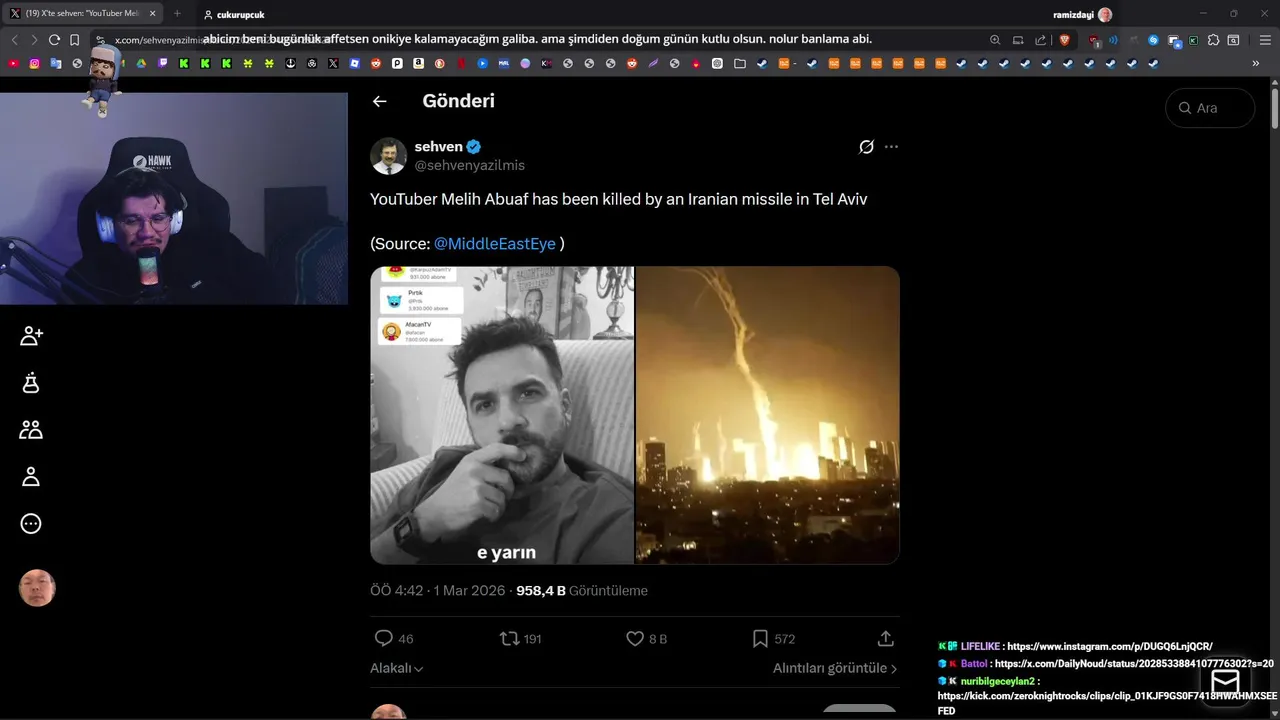The height and width of the screenshot is (720, 1280).
Task: Open the @MiddleEastEye mention link
Action: (x=494, y=244)
